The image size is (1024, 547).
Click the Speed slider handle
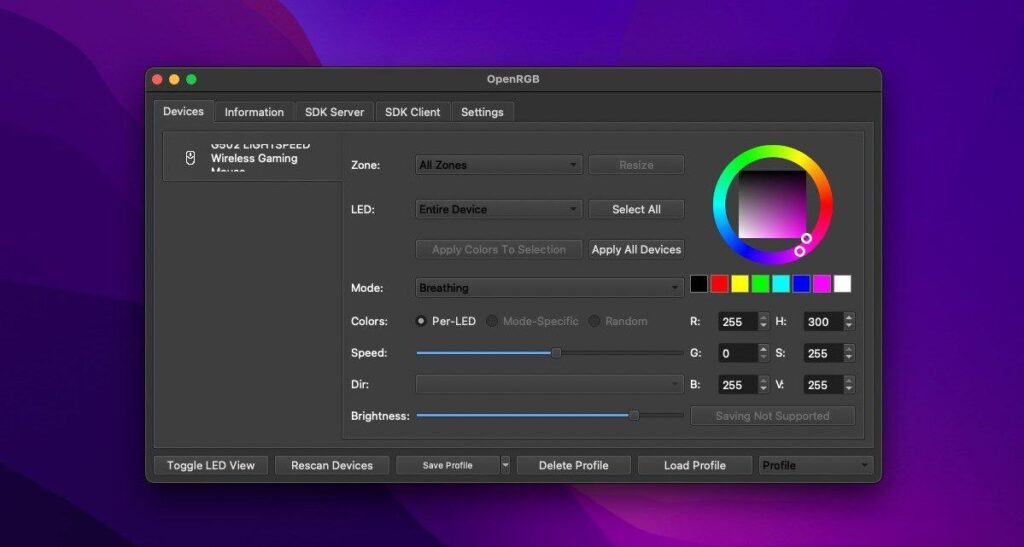[x=556, y=353]
